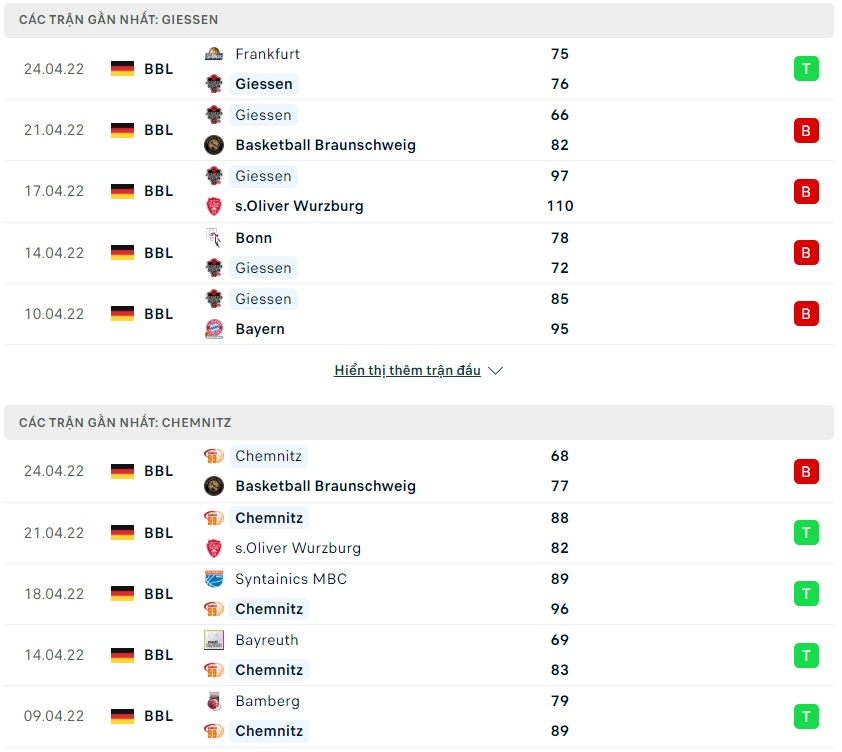Select the 'Các trận gần nhất: Chemnitz' header
The image size is (842, 752).
[x=125, y=423]
